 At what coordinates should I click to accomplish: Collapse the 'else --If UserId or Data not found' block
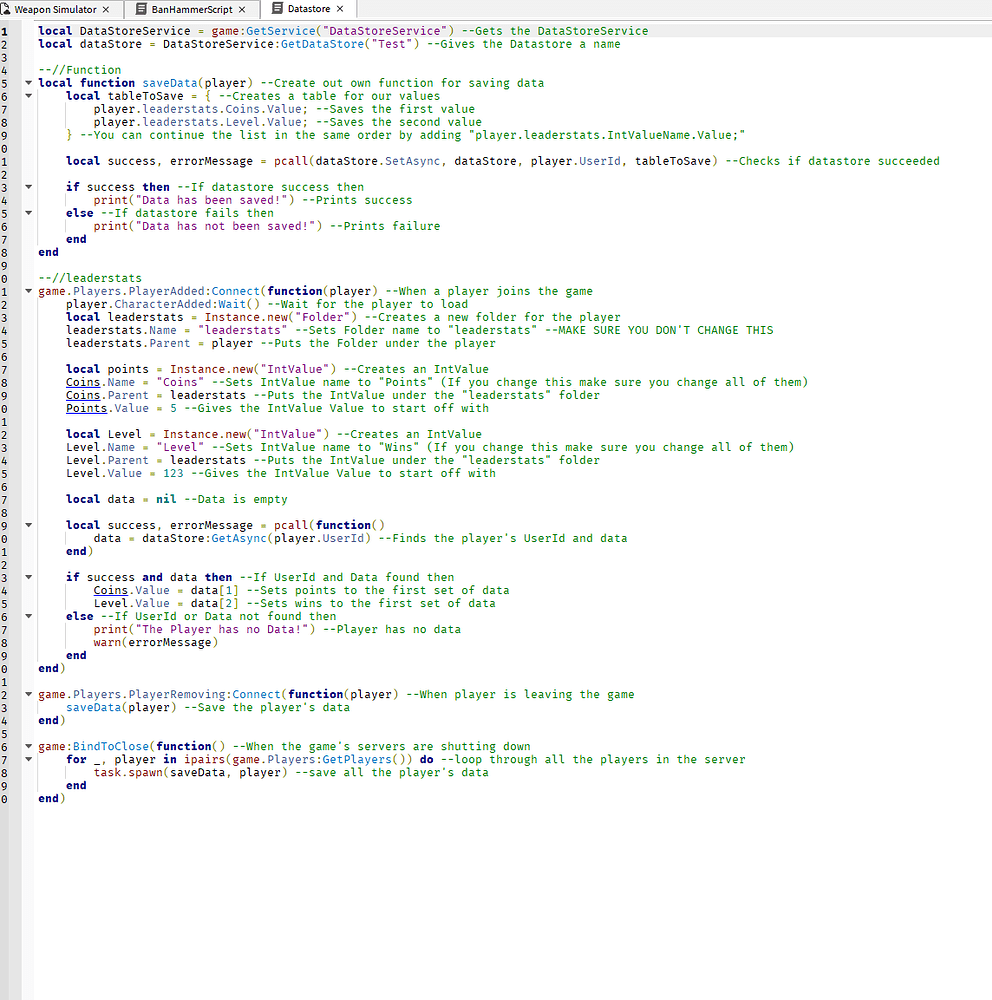point(28,616)
